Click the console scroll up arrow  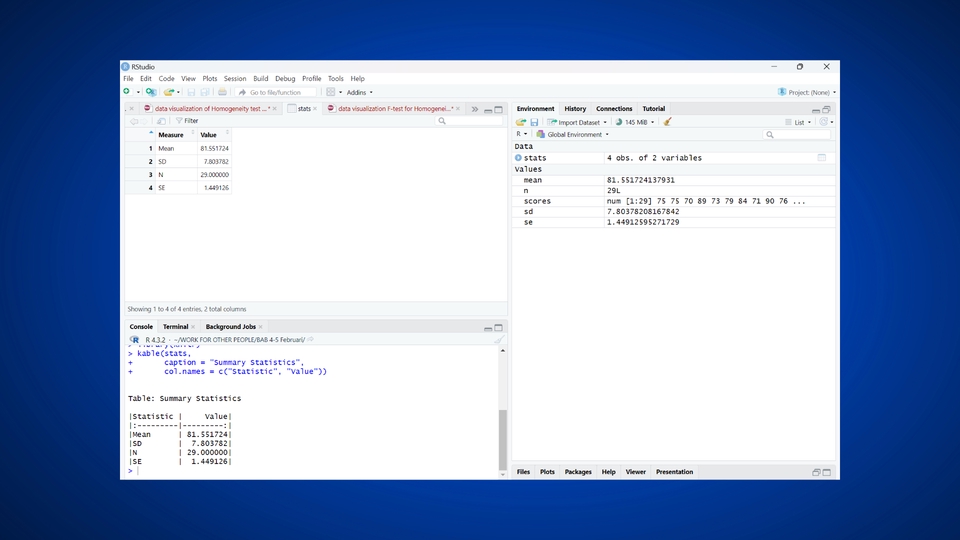[503, 351]
